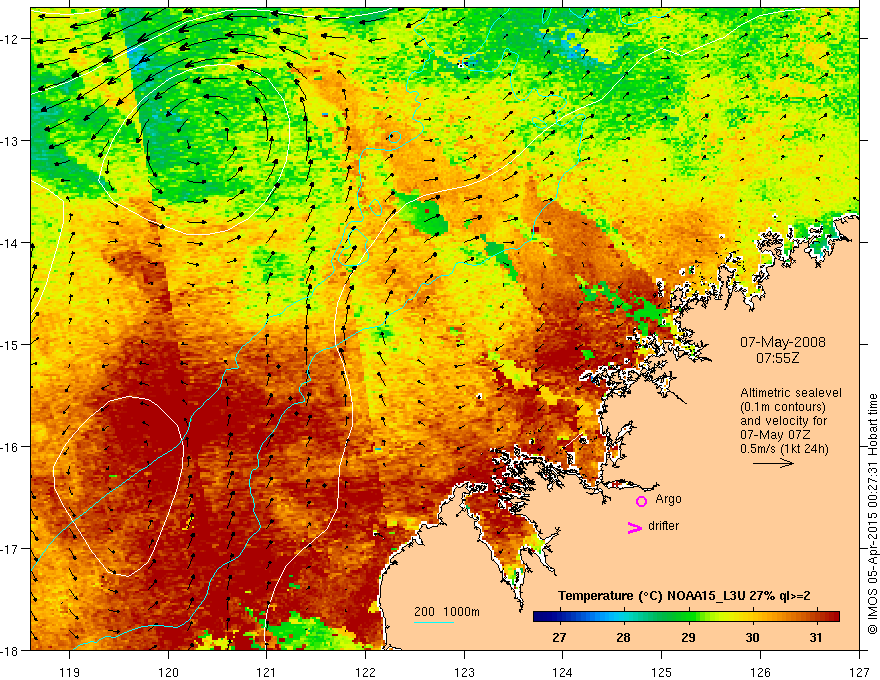Click the Temperature NOAA15_L3U colorbar title

pos(684,596)
